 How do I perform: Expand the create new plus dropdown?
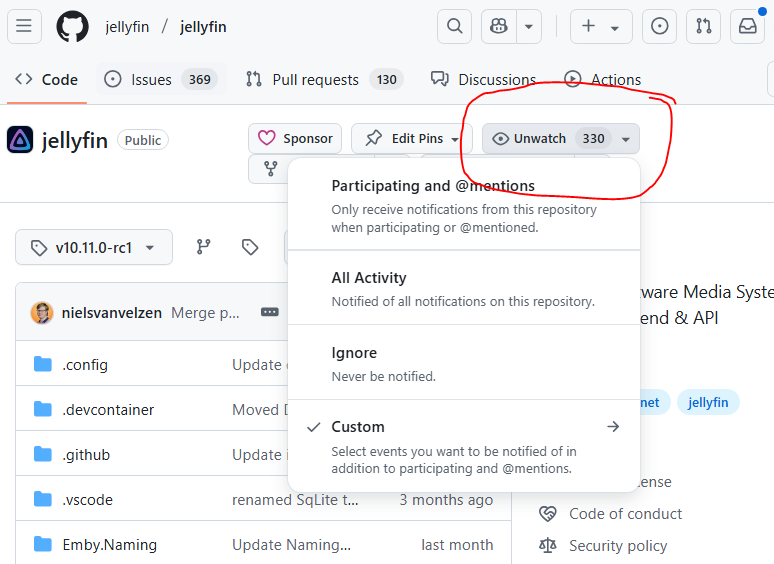click(x=601, y=27)
